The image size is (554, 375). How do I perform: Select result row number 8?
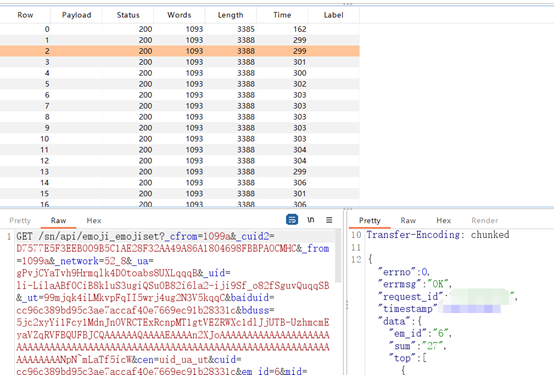[x=180, y=117]
